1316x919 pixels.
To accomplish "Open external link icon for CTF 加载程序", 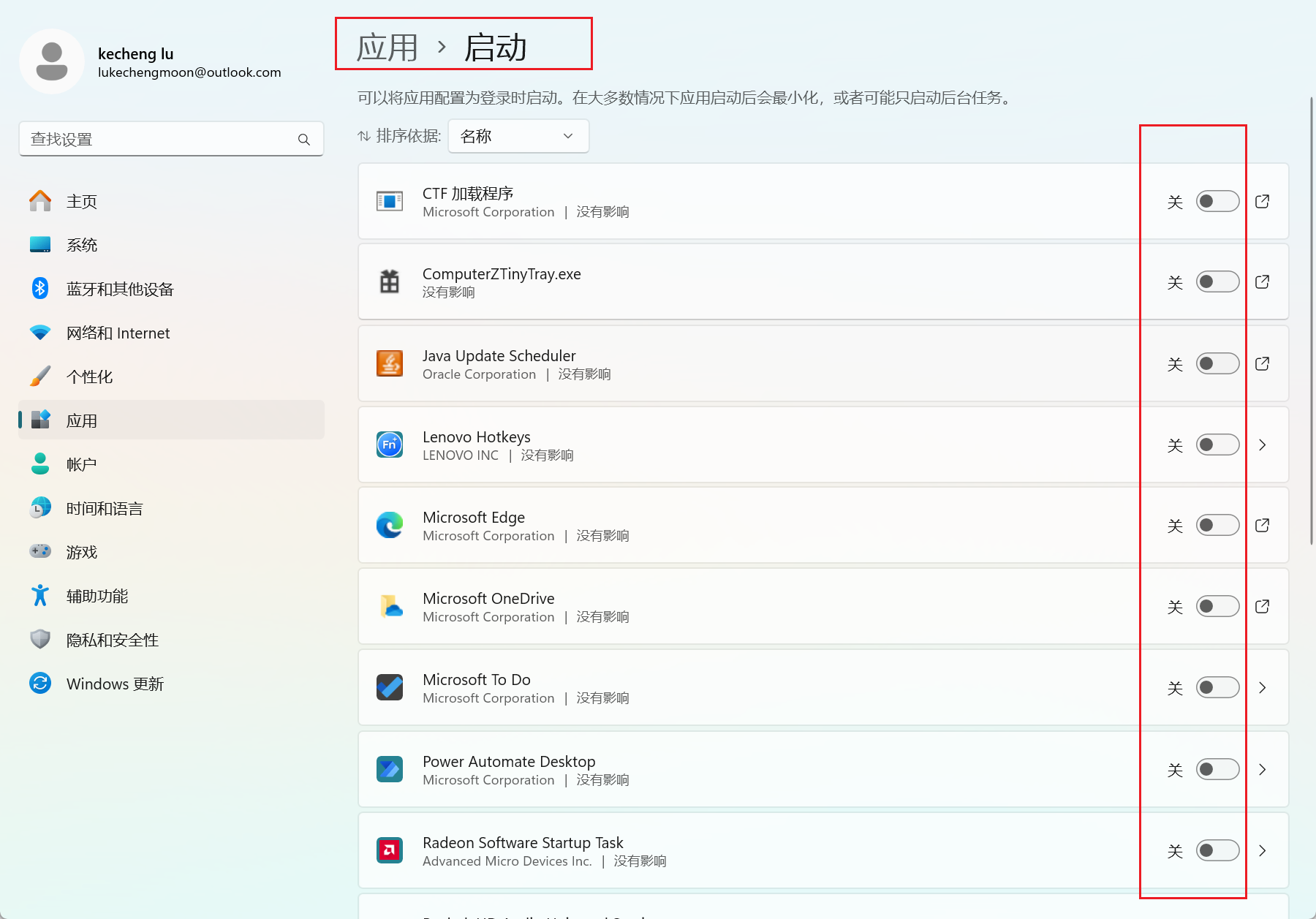I will point(1262,201).
